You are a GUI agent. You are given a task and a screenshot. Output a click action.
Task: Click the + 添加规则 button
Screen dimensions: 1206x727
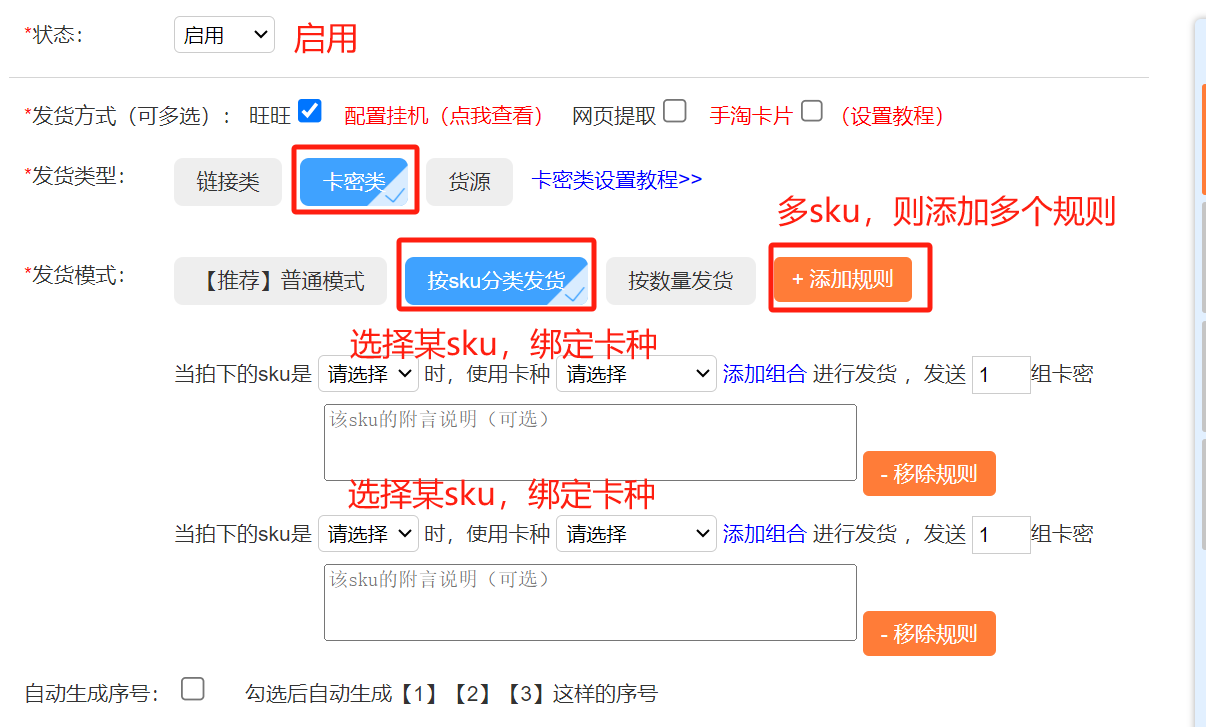click(842, 280)
